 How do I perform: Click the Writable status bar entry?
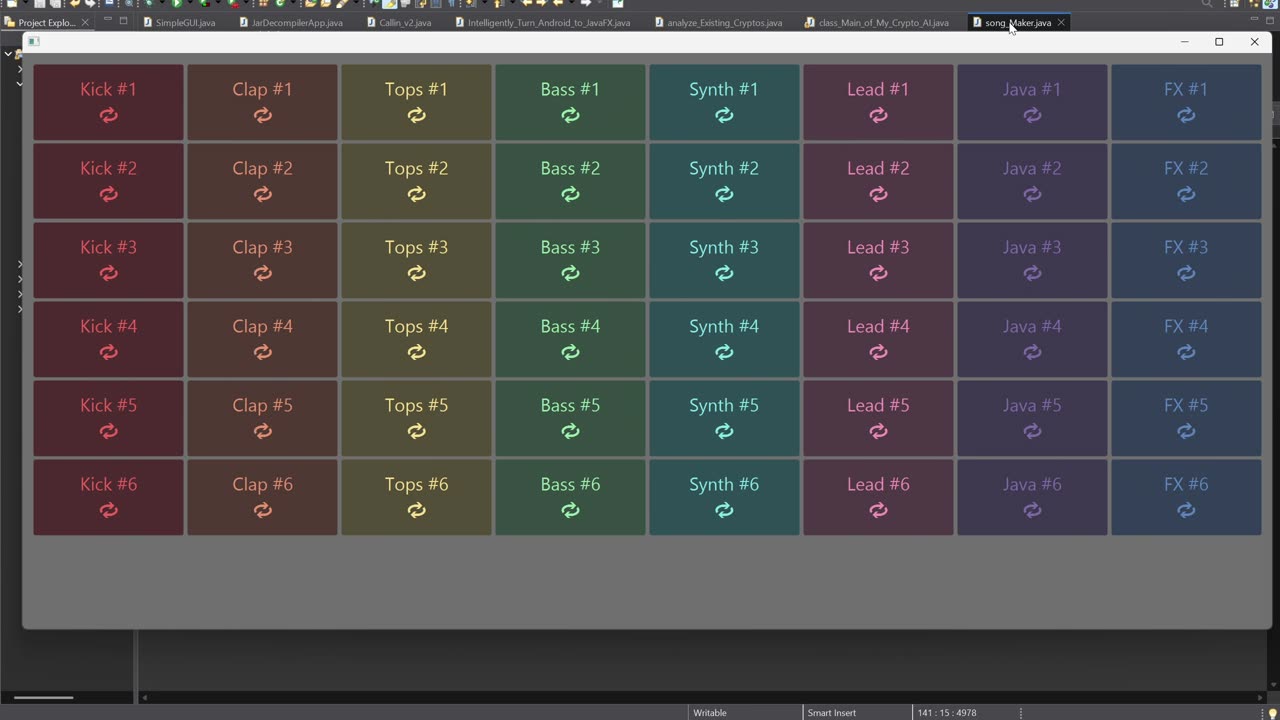pos(710,713)
